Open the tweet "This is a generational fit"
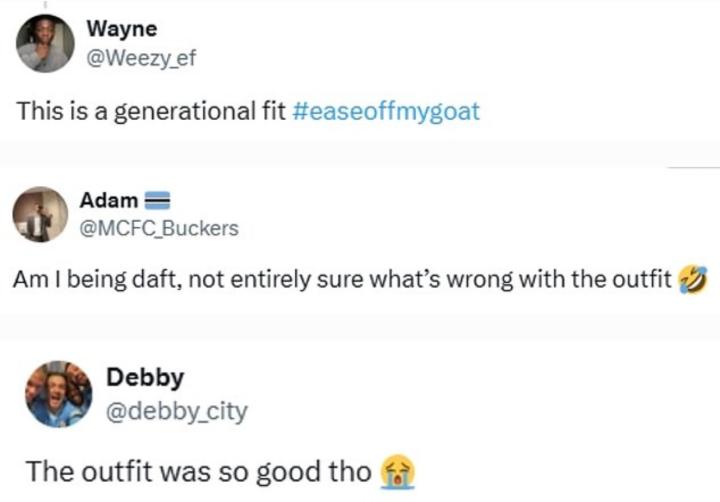The width and height of the screenshot is (720, 502). 150,110
